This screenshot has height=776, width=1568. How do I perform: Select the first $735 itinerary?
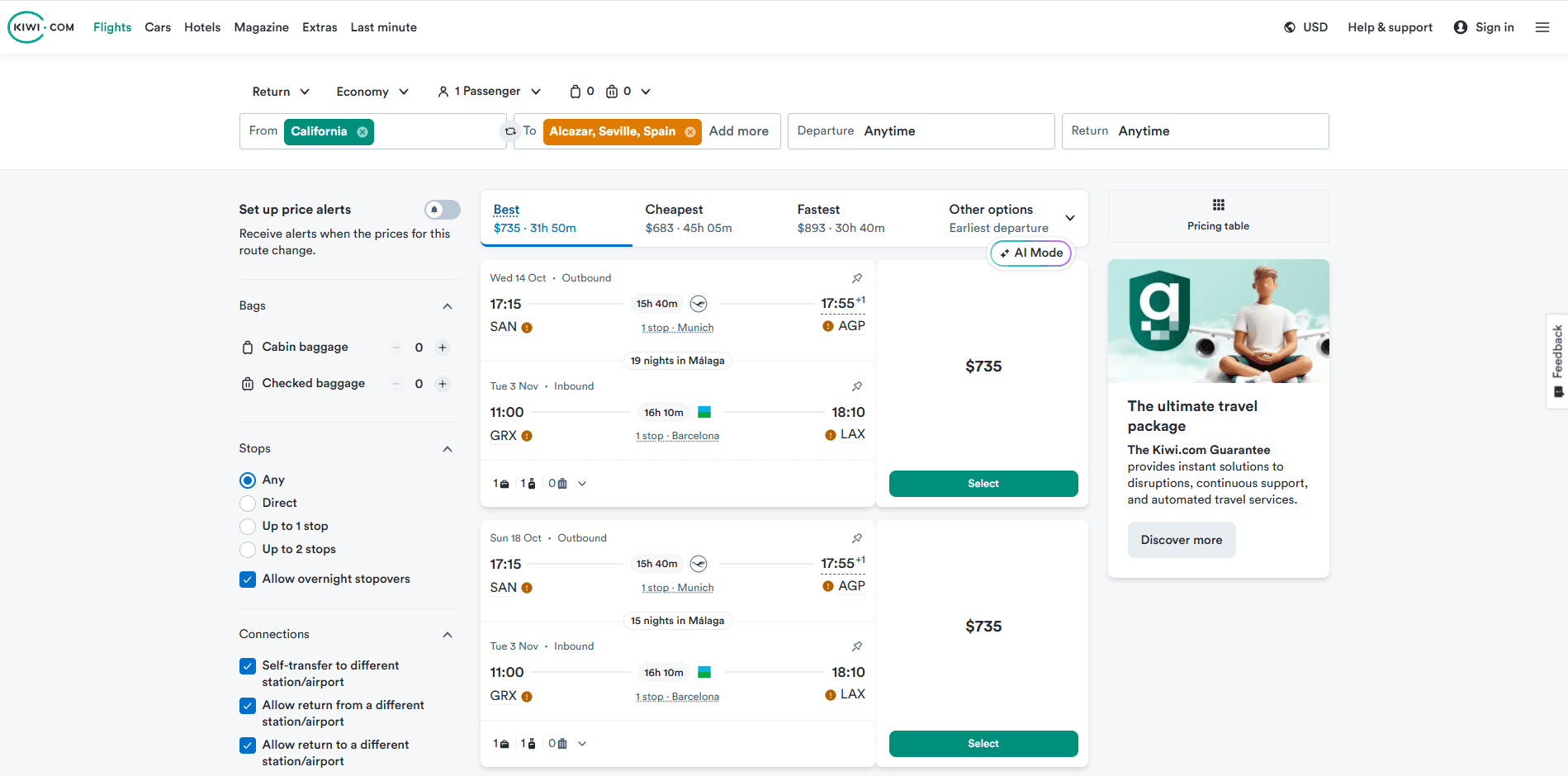tap(983, 483)
